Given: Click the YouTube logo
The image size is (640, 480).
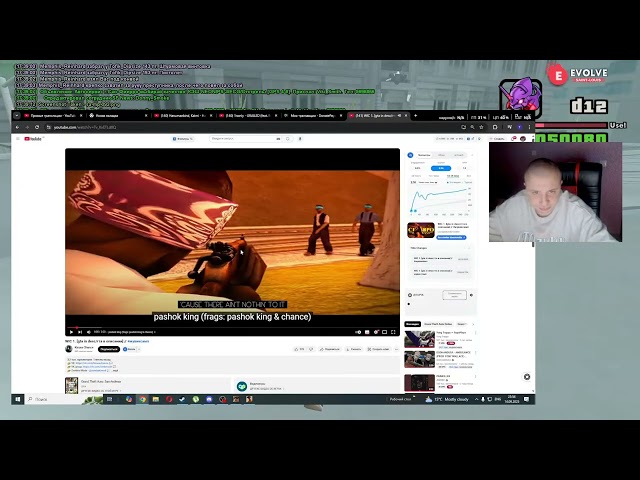Looking at the screenshot, I should point(33,139).
